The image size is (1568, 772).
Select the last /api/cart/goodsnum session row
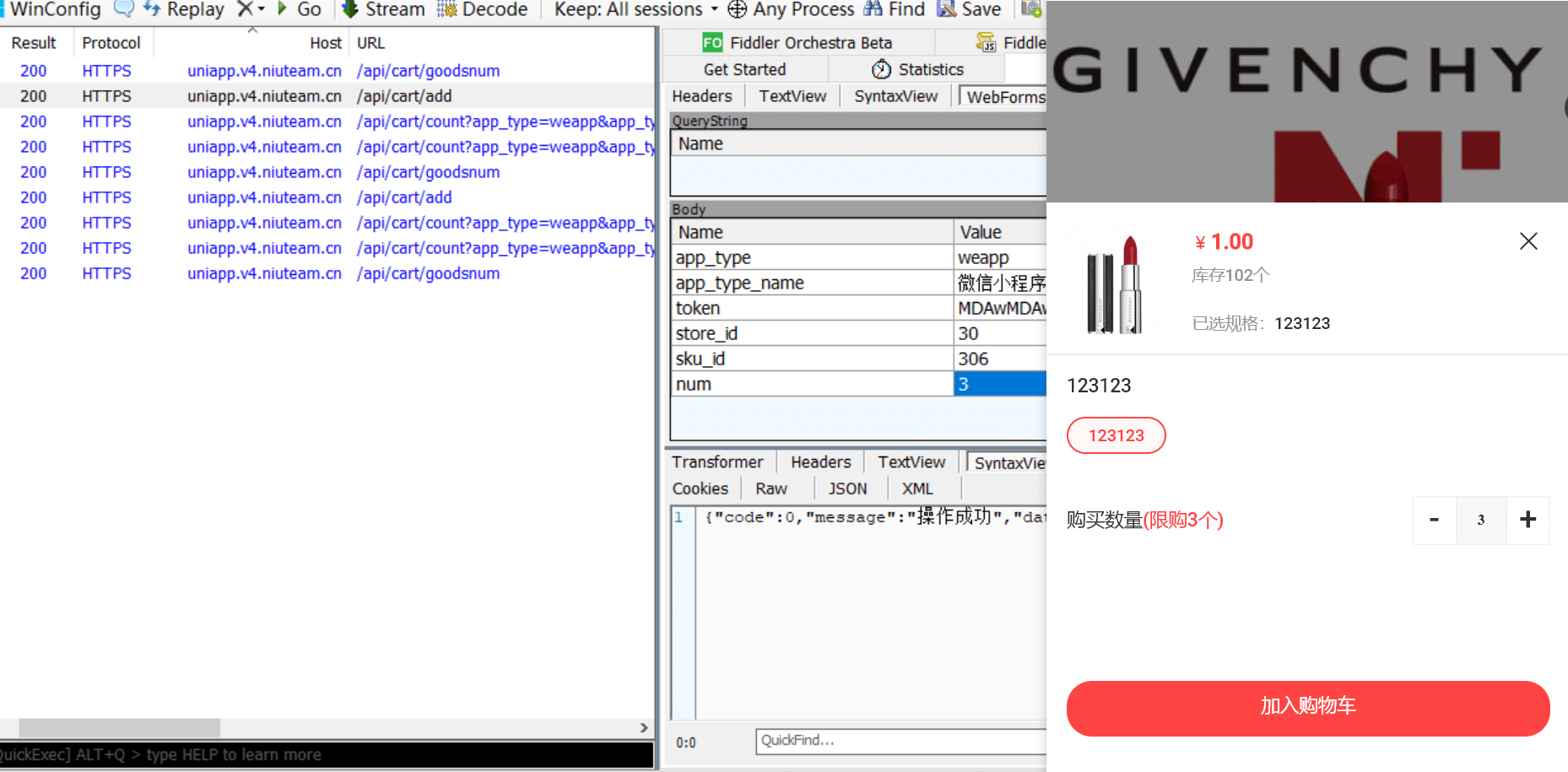[x=327, y=273]
